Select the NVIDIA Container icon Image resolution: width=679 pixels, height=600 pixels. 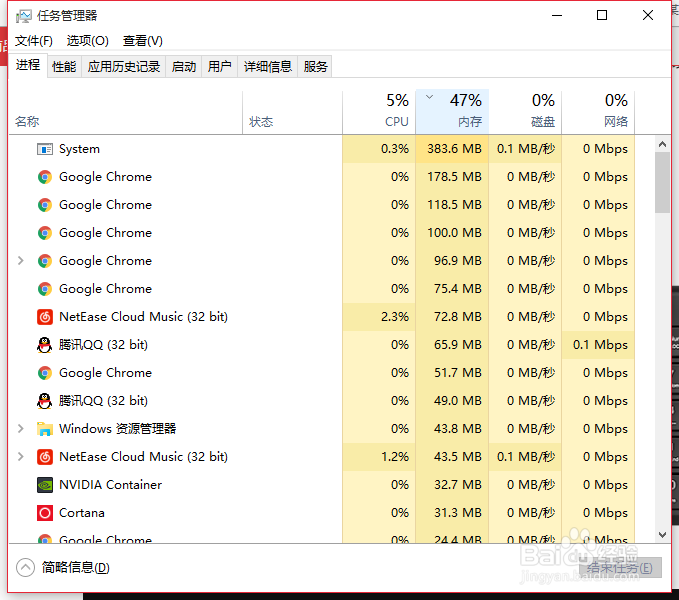(44, 485)
